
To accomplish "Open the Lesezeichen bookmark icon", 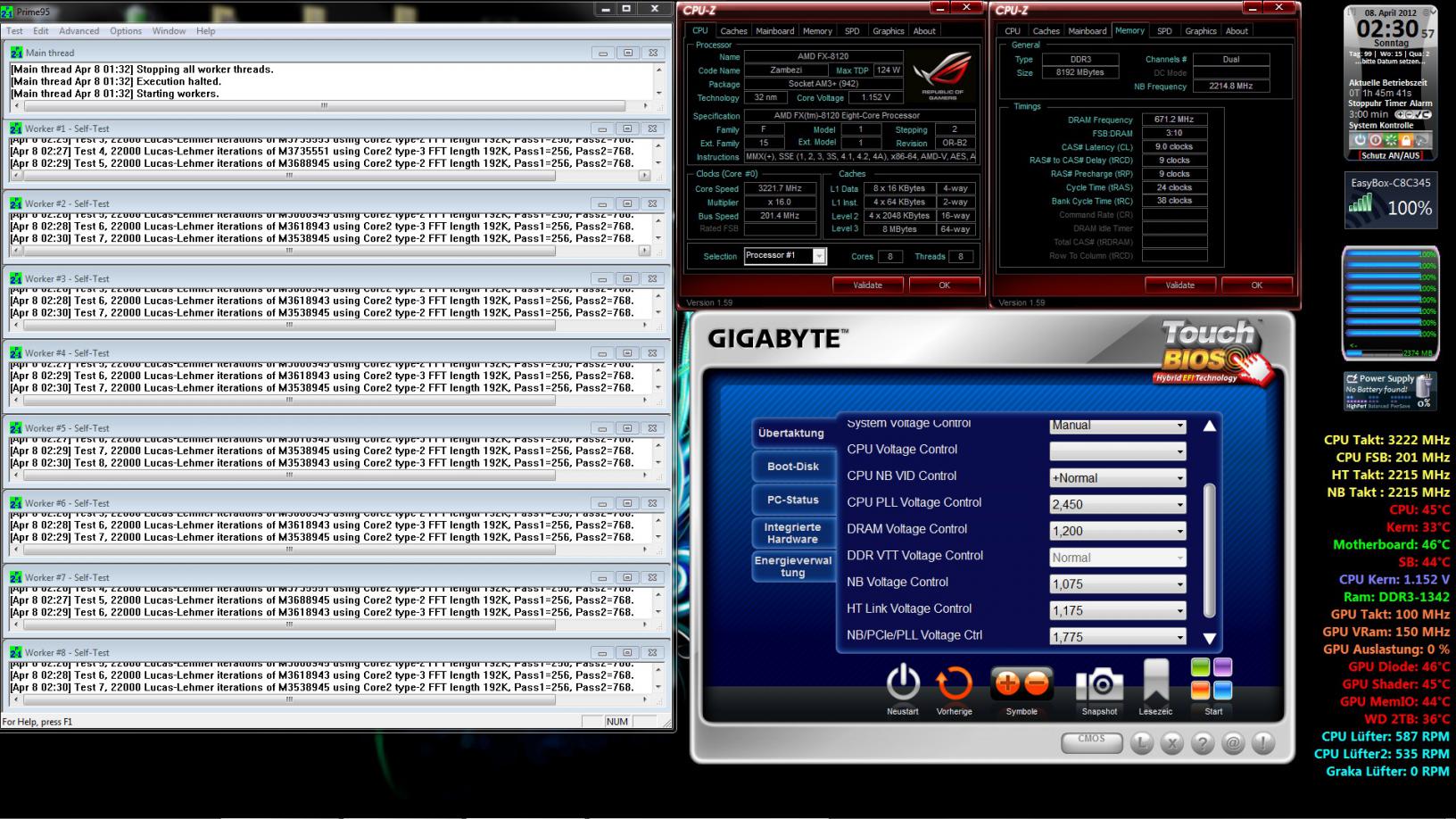I will click(1155, 682).
